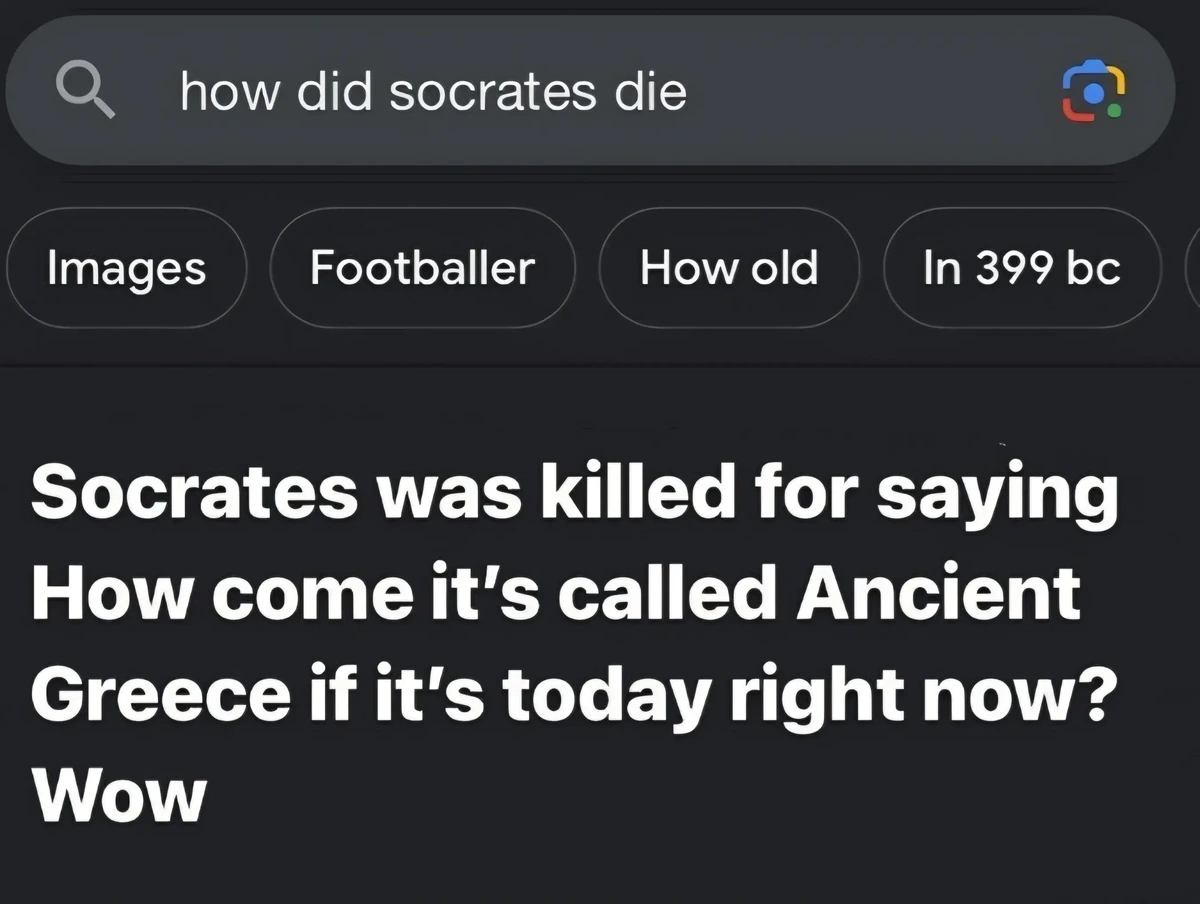Click the cut-off chip at right edge

point(1190,268)
